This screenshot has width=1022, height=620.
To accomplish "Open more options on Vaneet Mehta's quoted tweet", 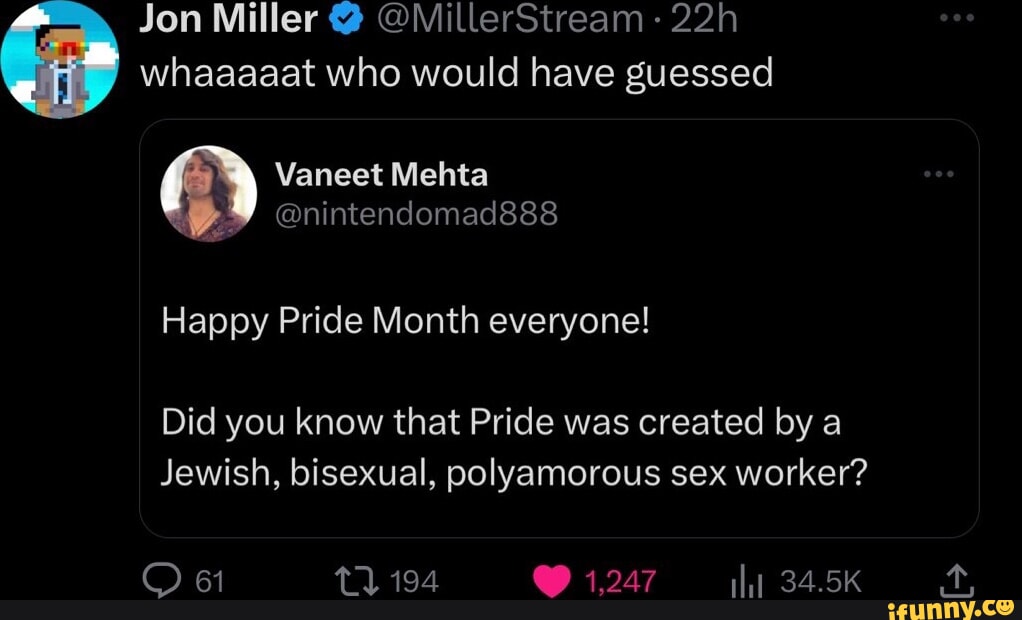I will [x=940, y=174].
